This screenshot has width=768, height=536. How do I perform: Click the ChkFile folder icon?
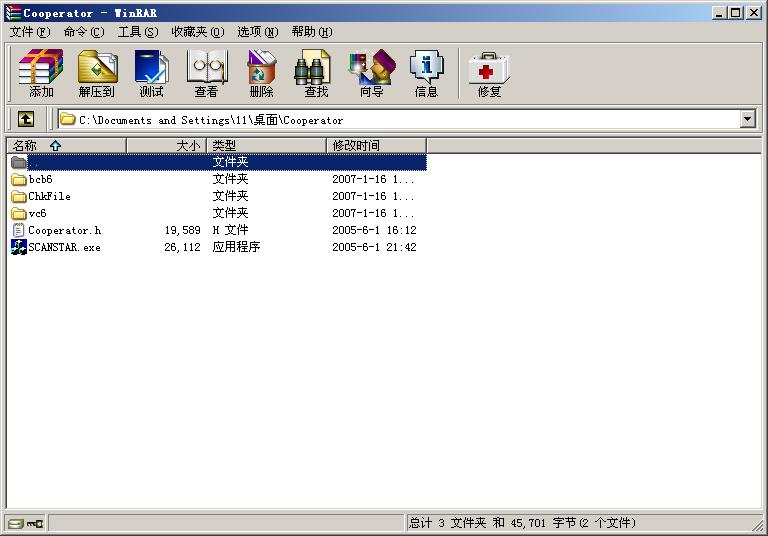(x=19, y=196)
